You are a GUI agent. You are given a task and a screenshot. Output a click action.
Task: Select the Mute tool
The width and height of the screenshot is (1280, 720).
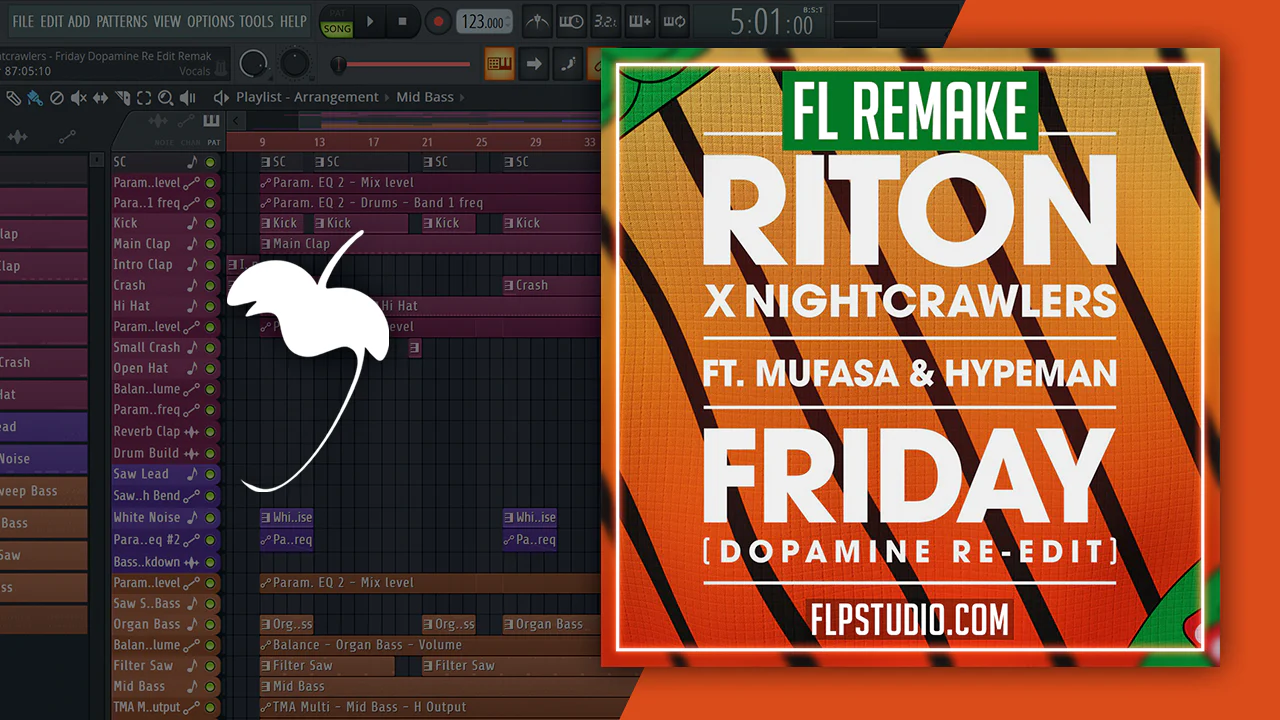tap(79, 98)
